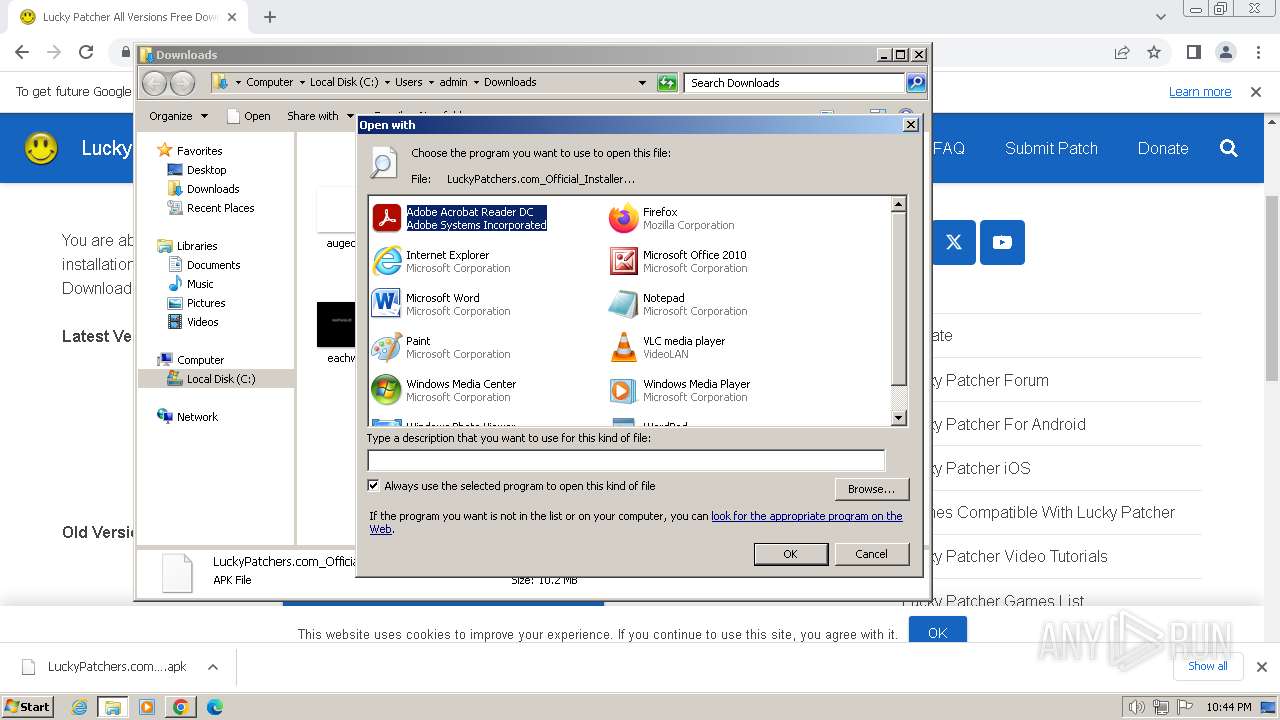1280x720 pixels.
Task: Open the X (Twitter) social icon
Action: tap(954, 242)
